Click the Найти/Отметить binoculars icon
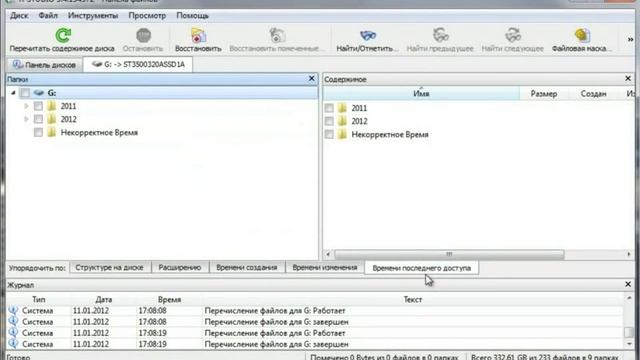 (x=367, y=35)
